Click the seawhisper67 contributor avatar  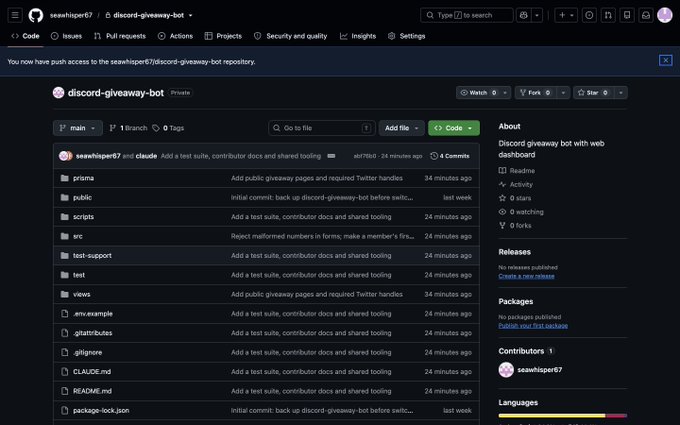coord(506,369)
